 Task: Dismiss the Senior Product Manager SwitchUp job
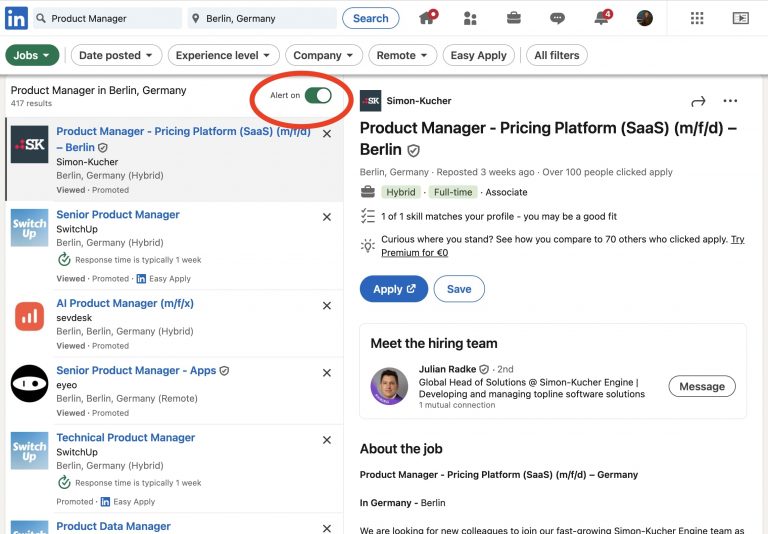click(x=327, y=217)
